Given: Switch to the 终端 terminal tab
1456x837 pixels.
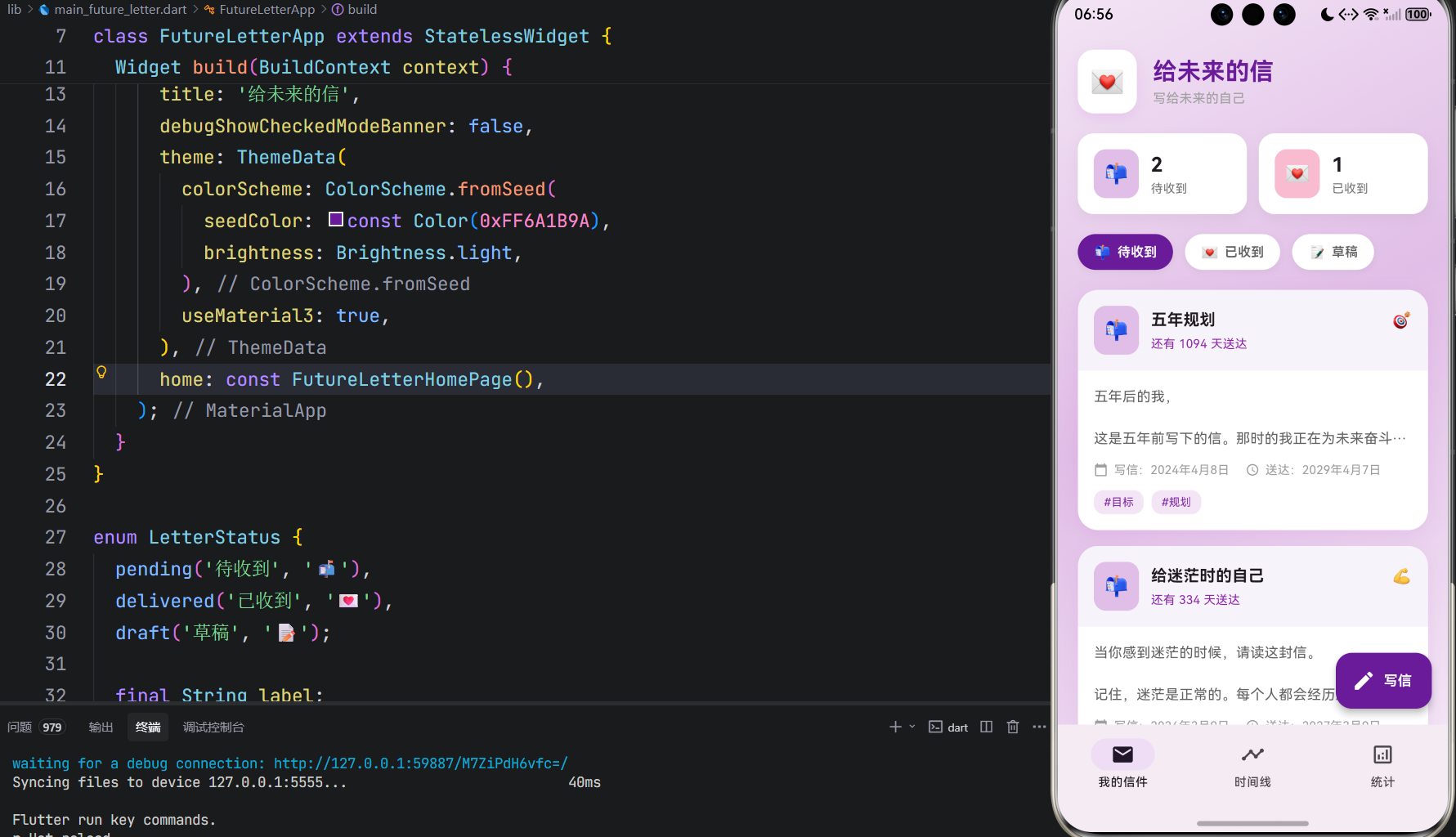Looking at the screenshot, I should click(x=148, y=727).
